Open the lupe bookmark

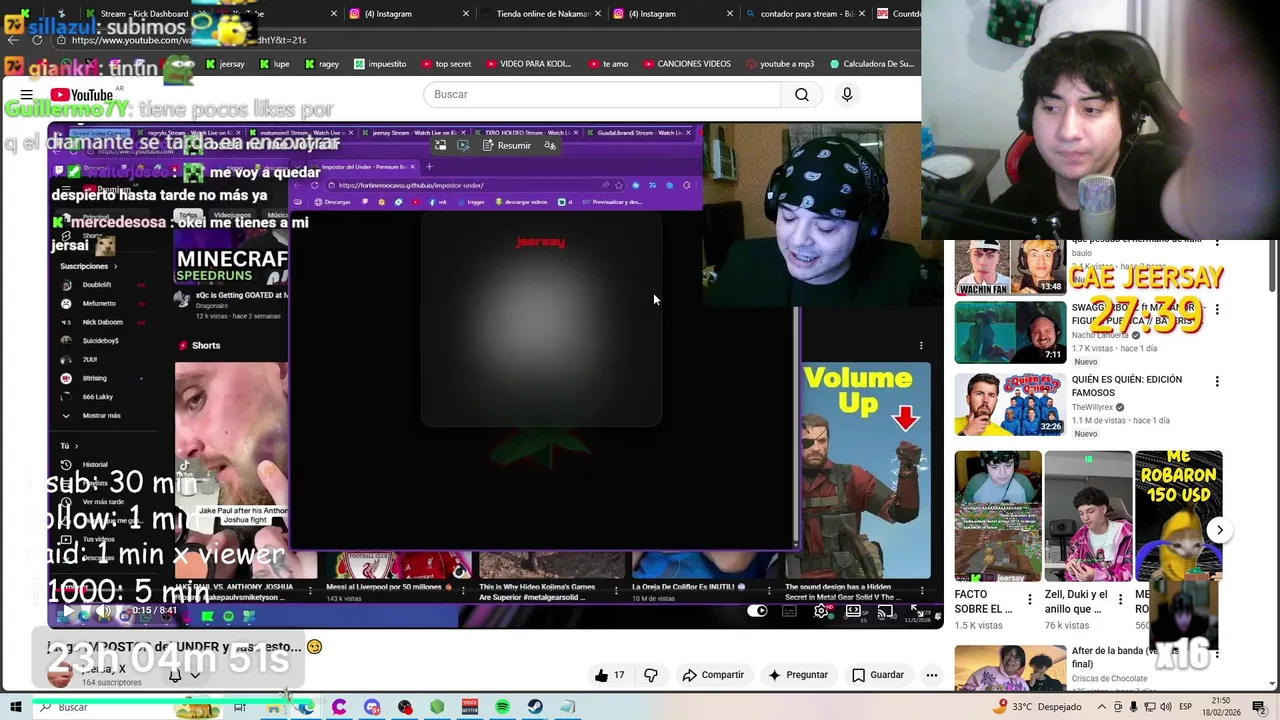[x=274, y=64]
